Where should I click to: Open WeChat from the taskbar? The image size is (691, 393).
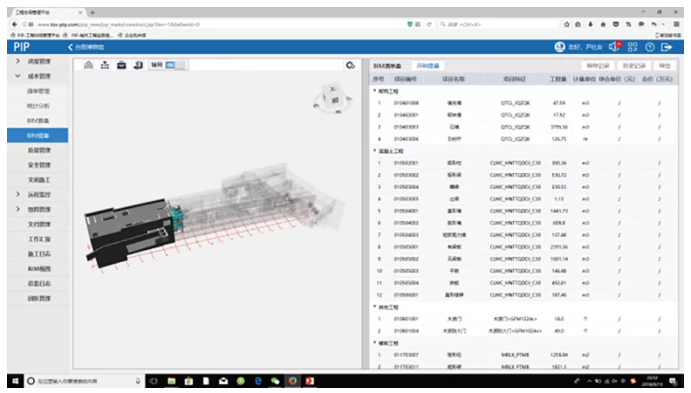point(275,381)
